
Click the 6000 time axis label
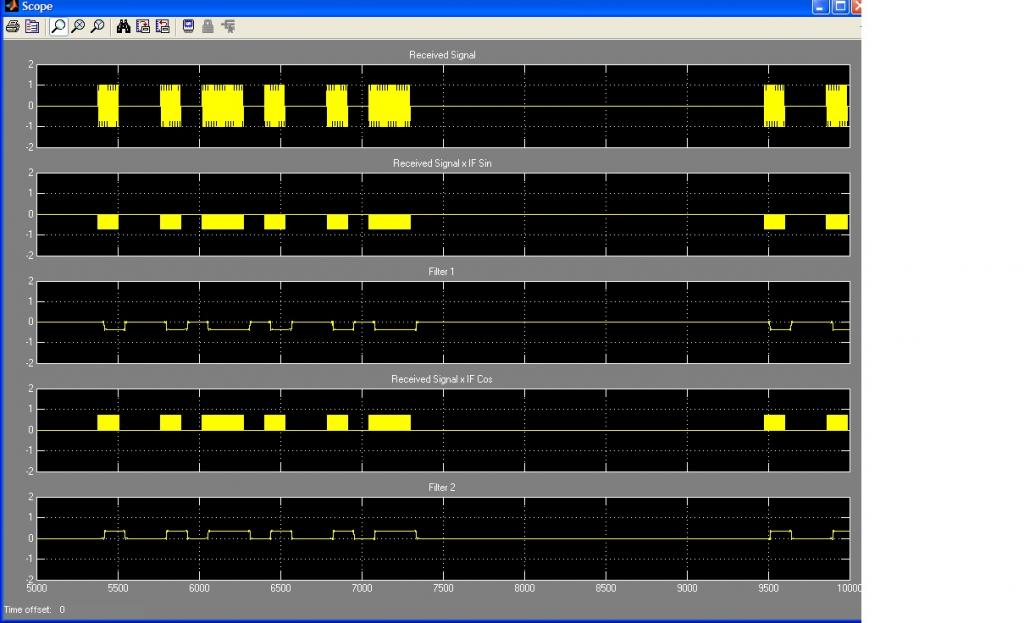pyautogui.click(x=199, y=588)
